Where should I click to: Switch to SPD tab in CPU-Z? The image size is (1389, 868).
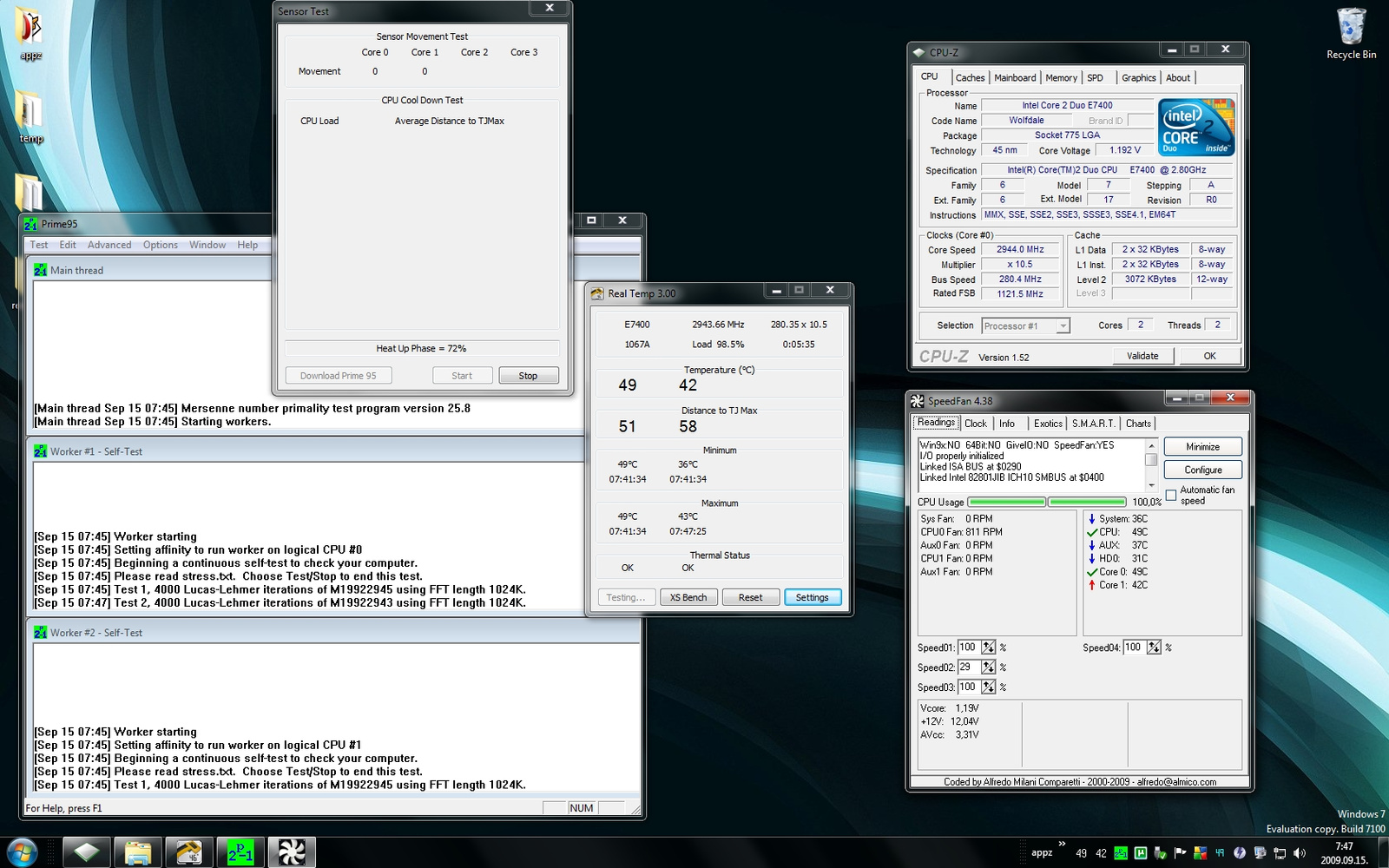pos(1096,78)
